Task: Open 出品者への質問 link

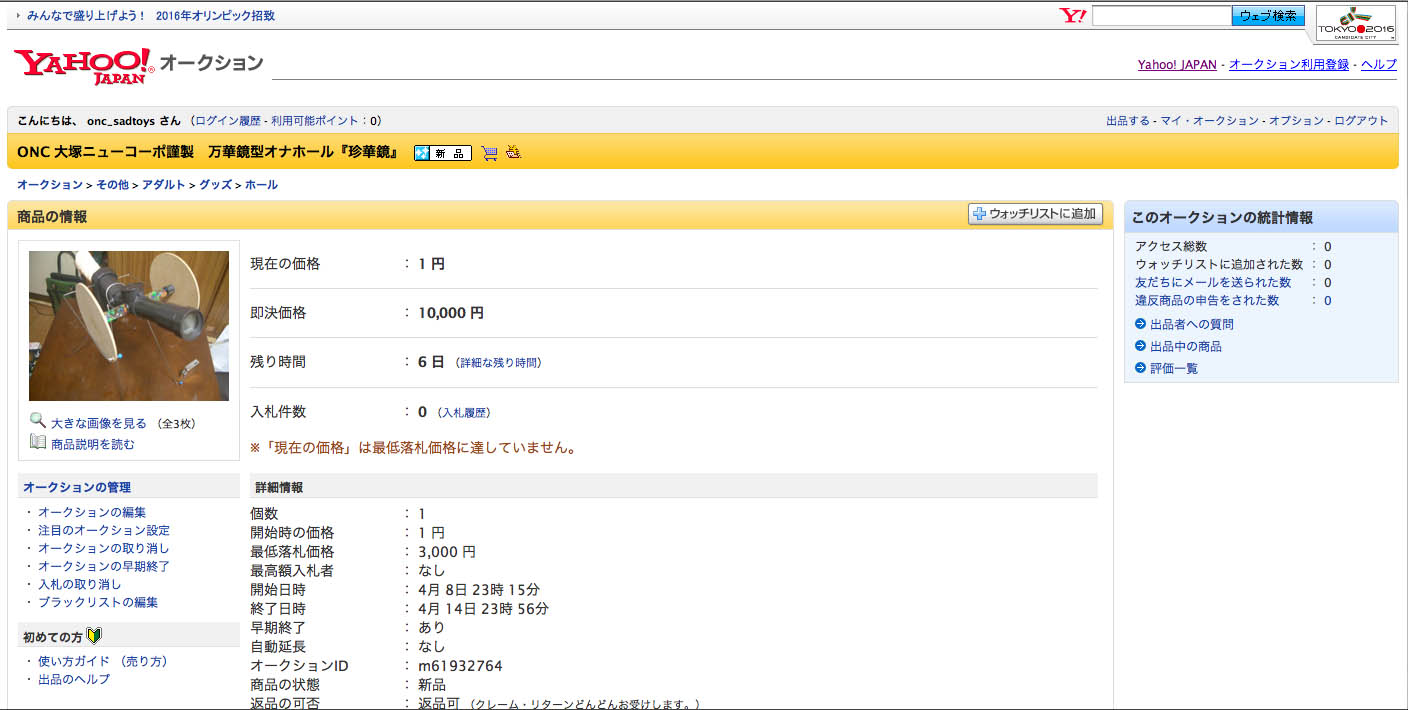Action: click(x=1192, y=324)
